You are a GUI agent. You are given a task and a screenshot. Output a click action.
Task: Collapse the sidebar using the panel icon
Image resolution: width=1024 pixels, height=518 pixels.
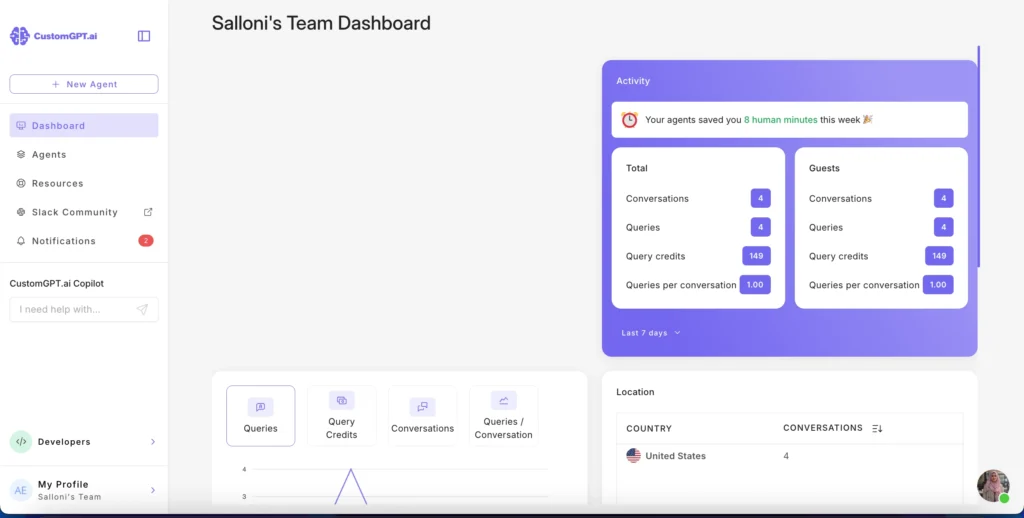[144, 36]
